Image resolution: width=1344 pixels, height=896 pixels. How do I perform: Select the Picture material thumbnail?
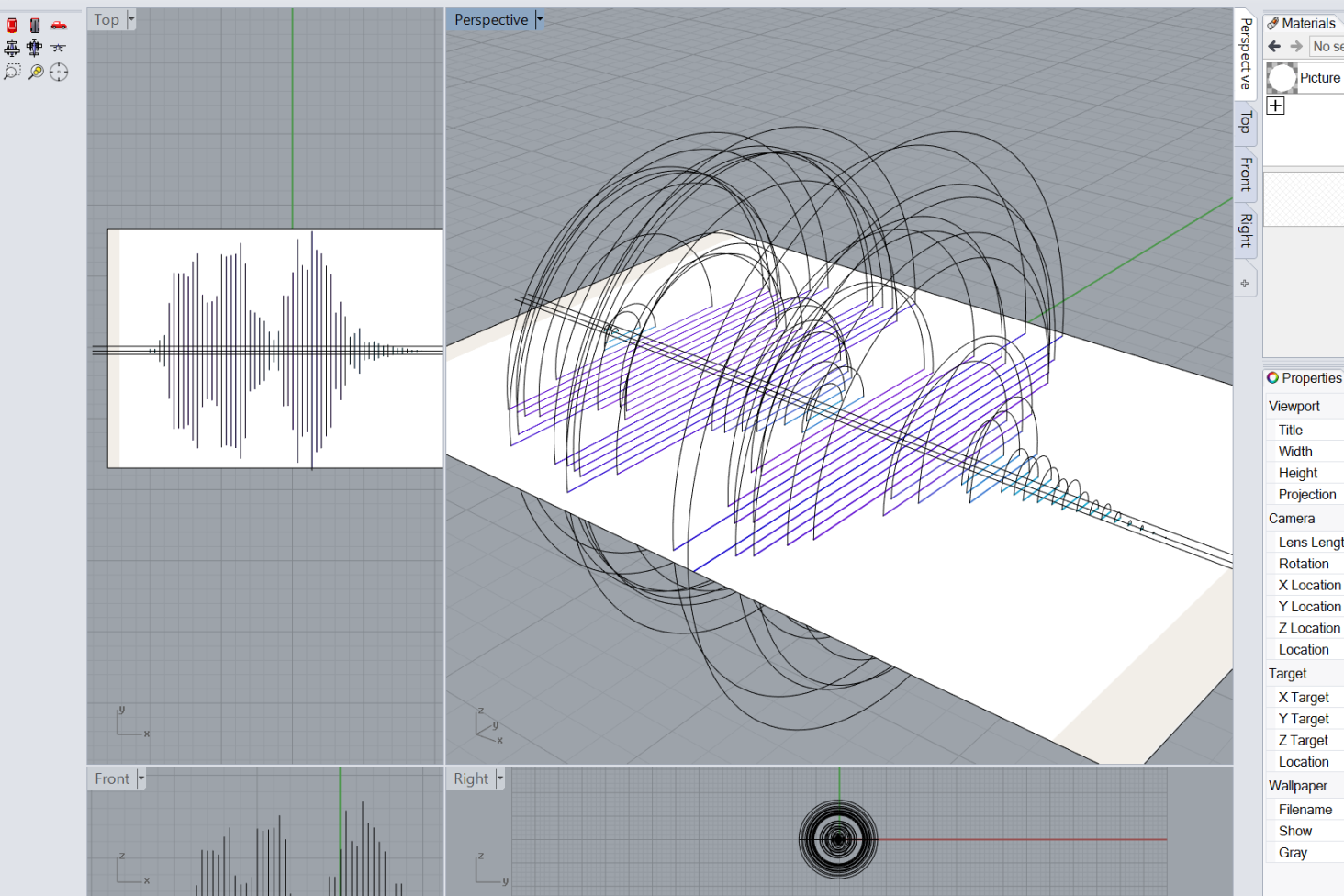1282,78
